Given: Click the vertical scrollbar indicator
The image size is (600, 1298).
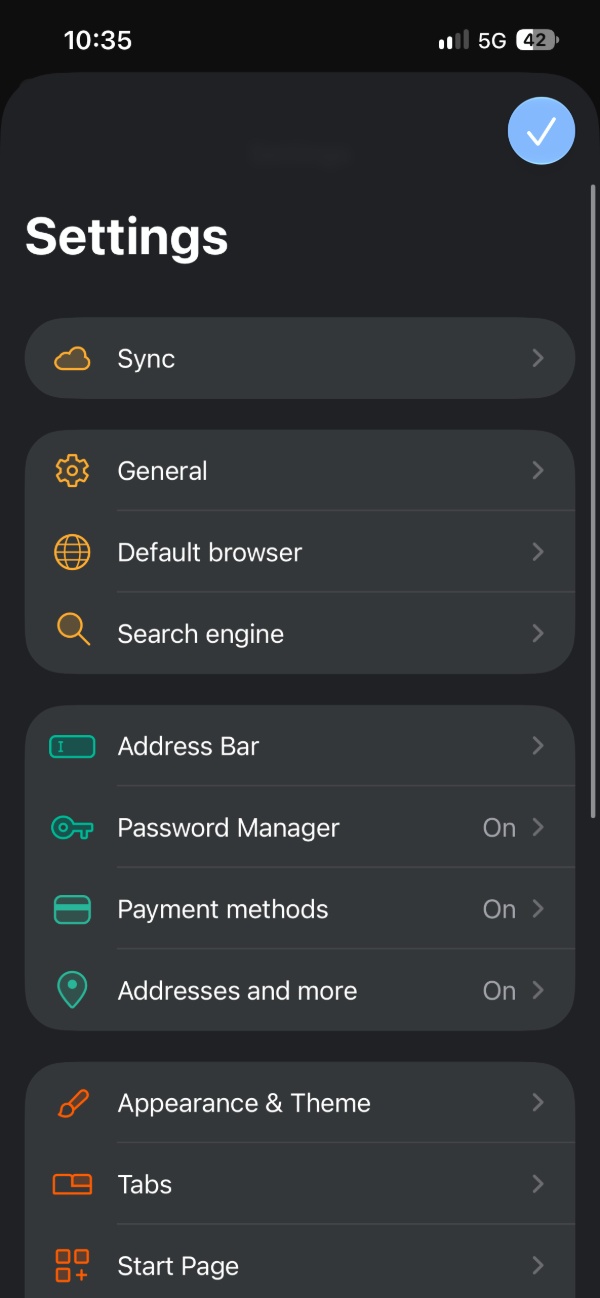Looking at the screenshot, I should tap(593, 500).
